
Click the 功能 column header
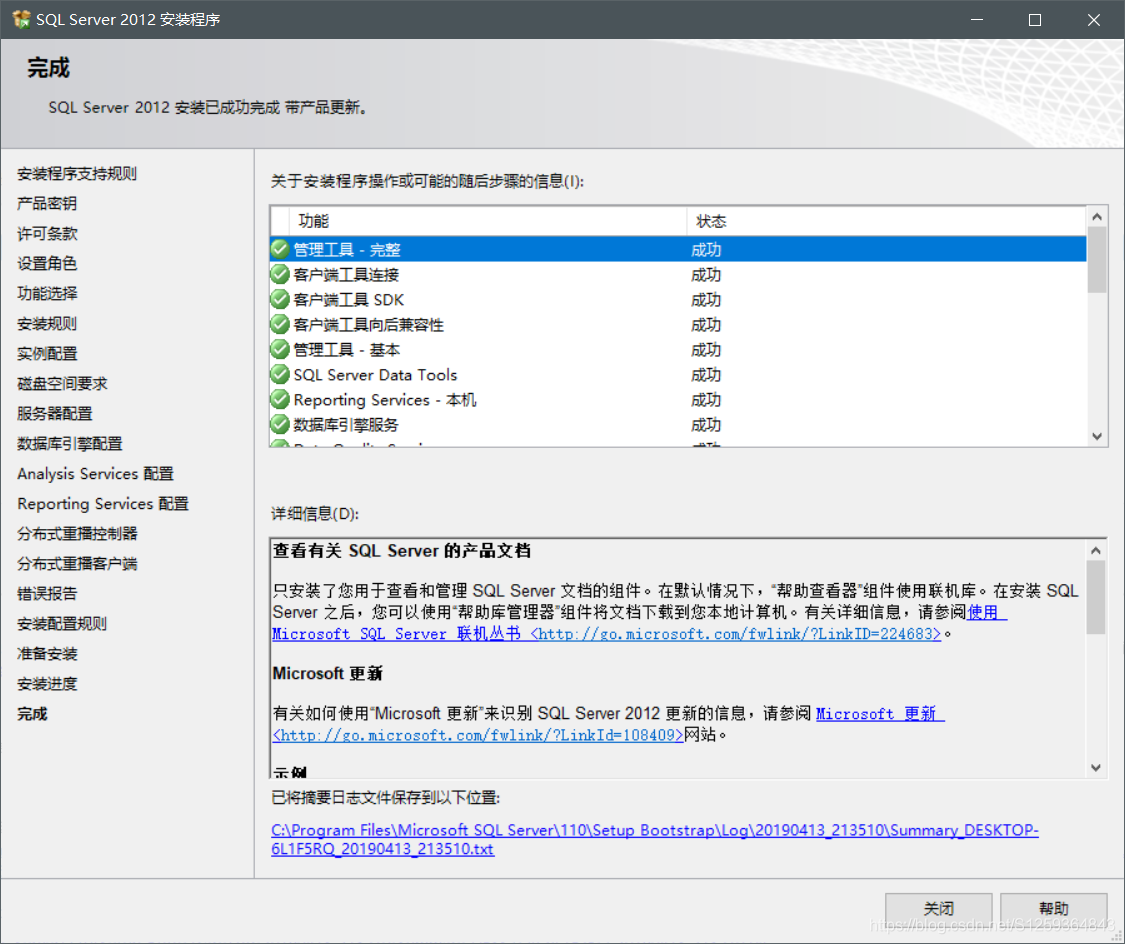488,221
